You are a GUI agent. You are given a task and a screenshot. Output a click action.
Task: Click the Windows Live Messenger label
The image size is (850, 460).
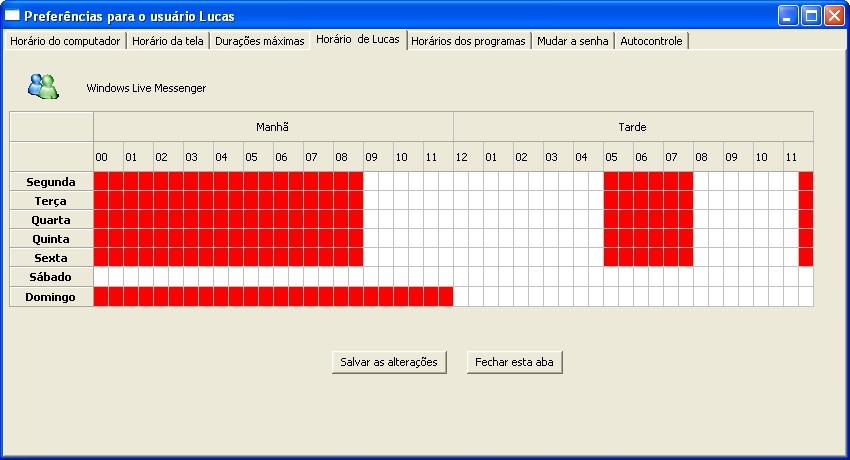click(x=146, y=88)
